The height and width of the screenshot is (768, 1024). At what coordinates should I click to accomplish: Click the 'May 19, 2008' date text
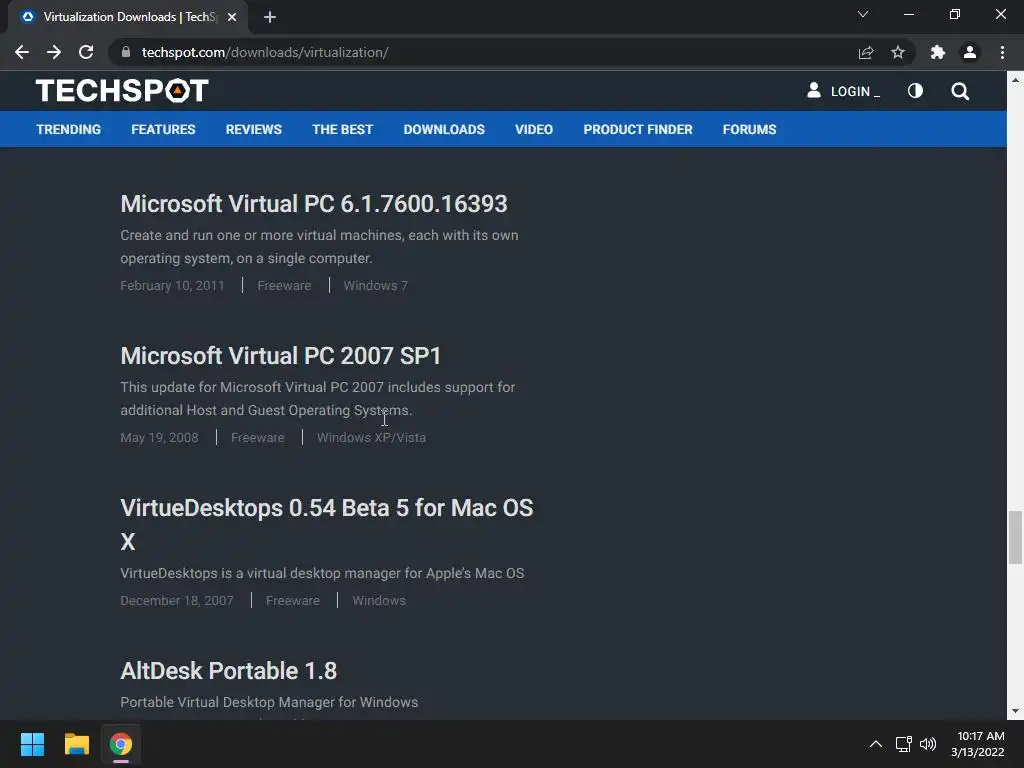(x=159, y=438)
